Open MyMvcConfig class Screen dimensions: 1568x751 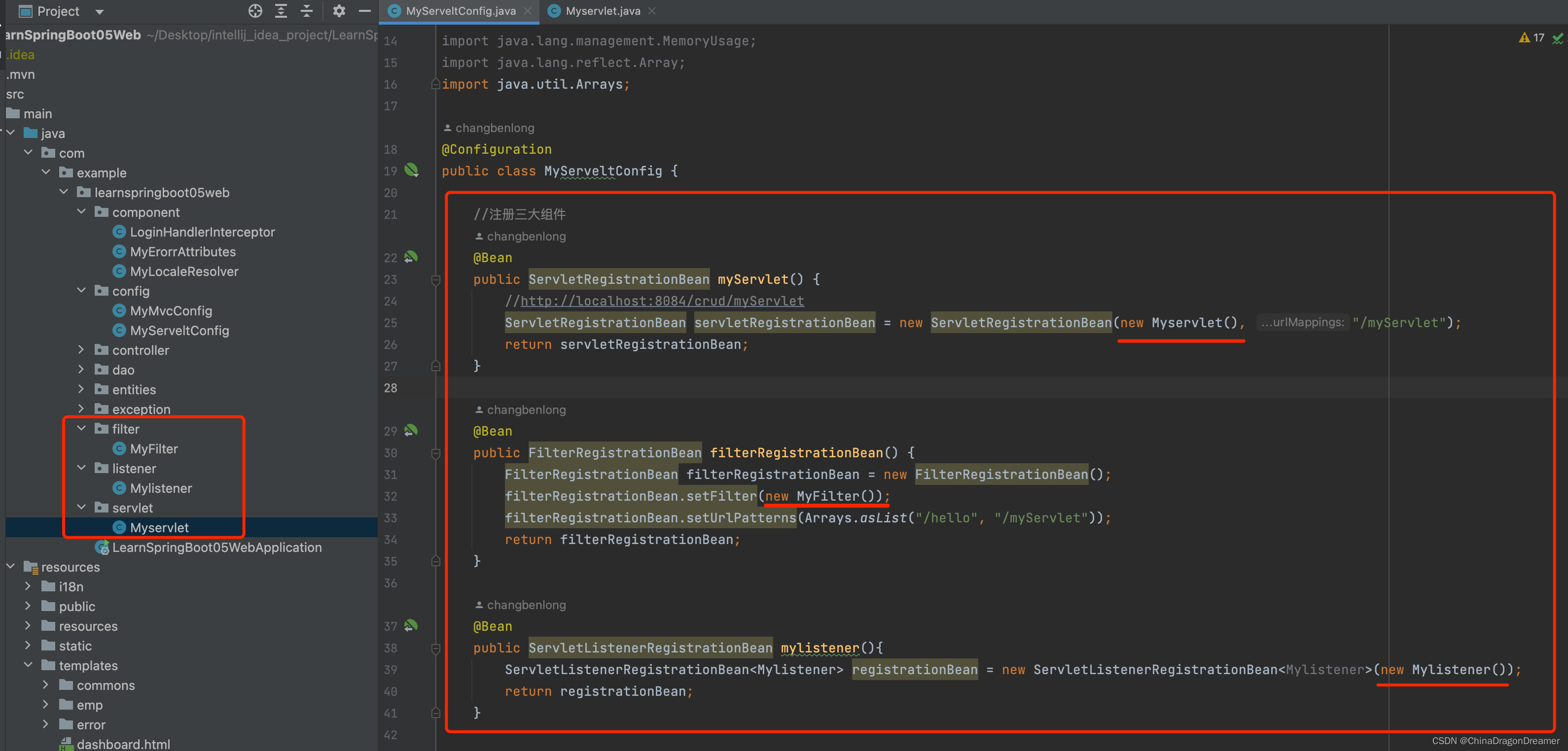[x=171, y=311]
